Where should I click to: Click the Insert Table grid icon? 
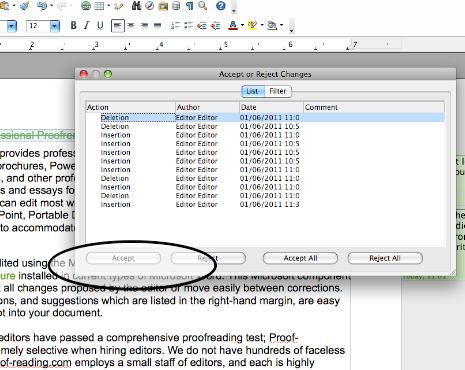99,6
